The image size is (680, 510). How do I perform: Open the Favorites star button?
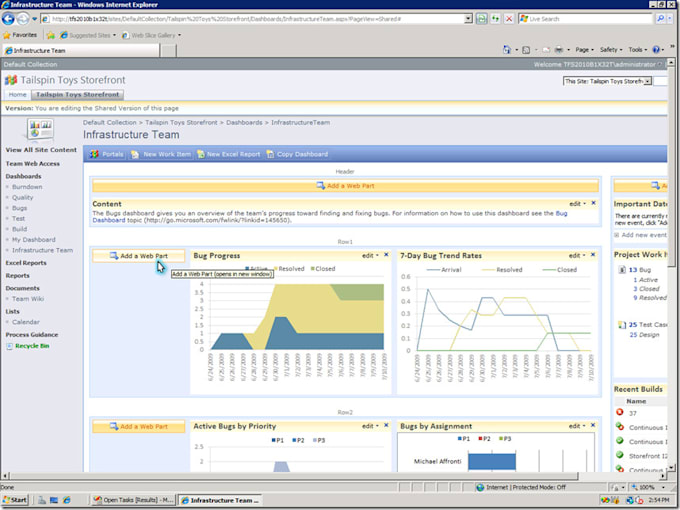[x=20, y=35]
